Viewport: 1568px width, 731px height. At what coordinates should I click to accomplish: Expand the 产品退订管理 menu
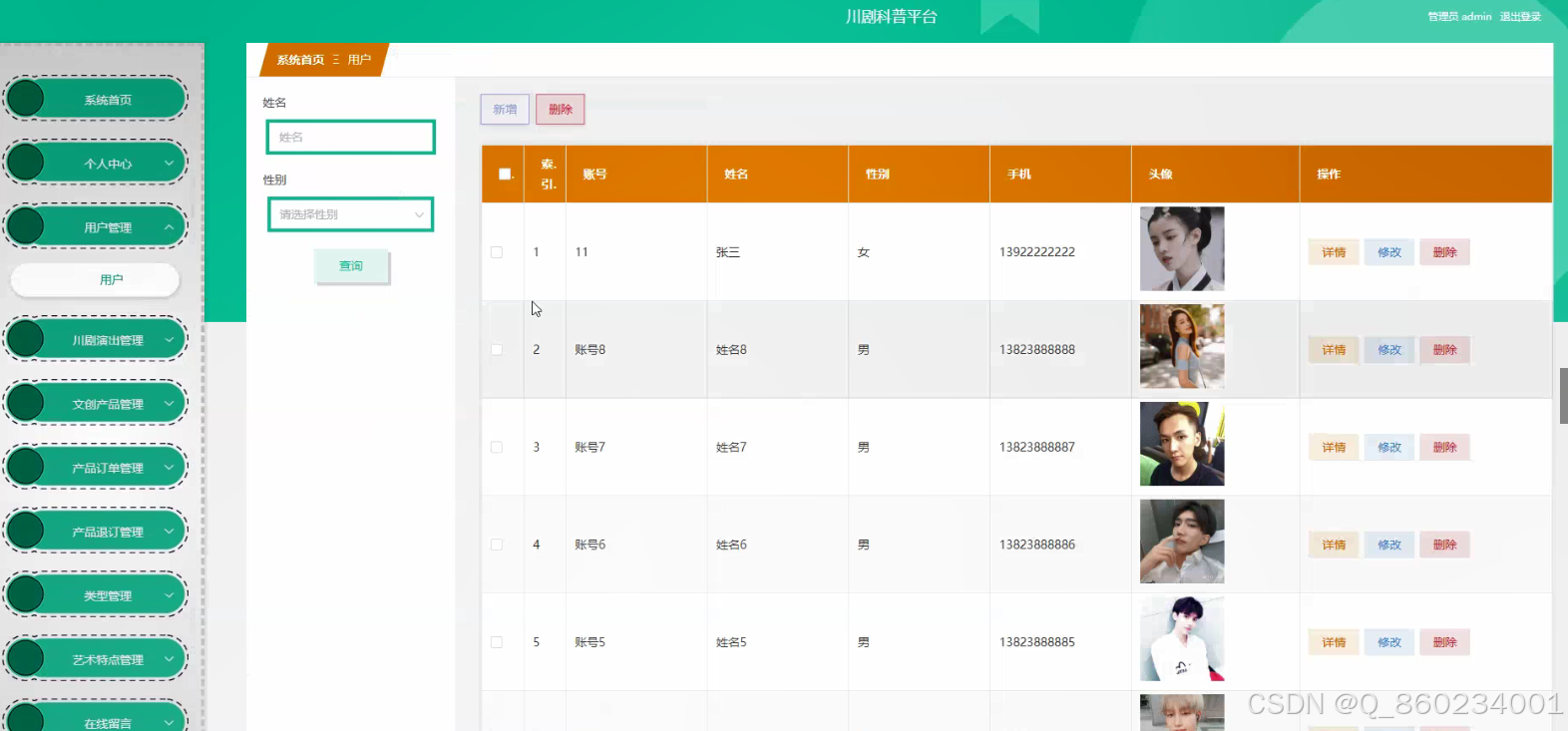coord(96,532)
